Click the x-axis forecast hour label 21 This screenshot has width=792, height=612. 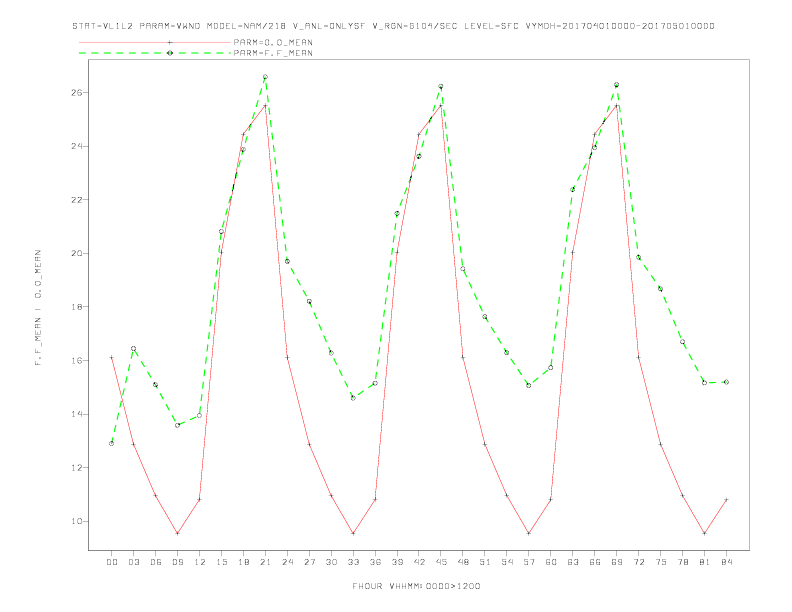(266, 562)
